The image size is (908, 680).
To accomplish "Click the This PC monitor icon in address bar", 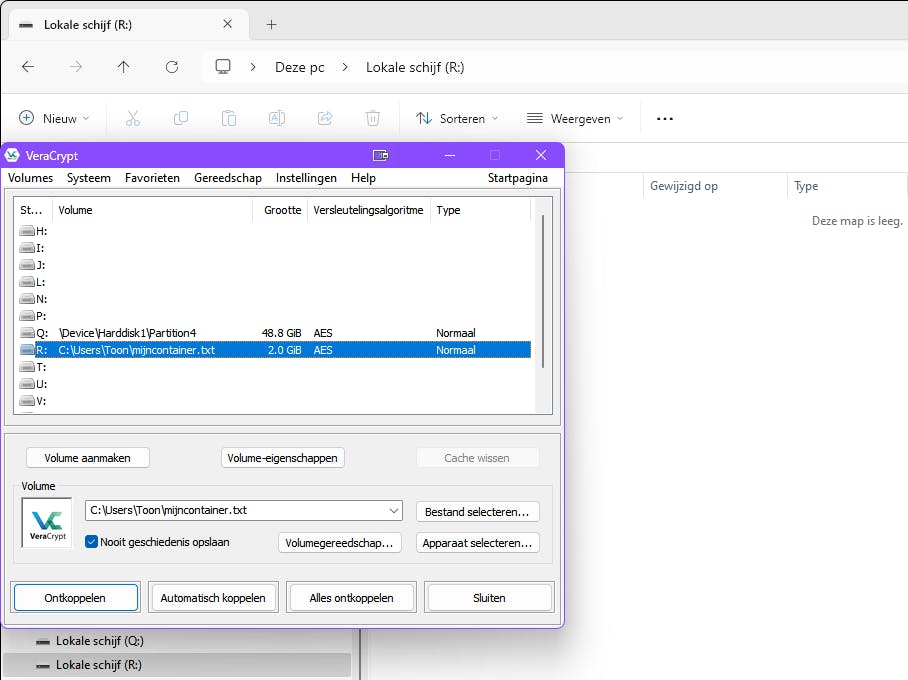I will point(223,67).
